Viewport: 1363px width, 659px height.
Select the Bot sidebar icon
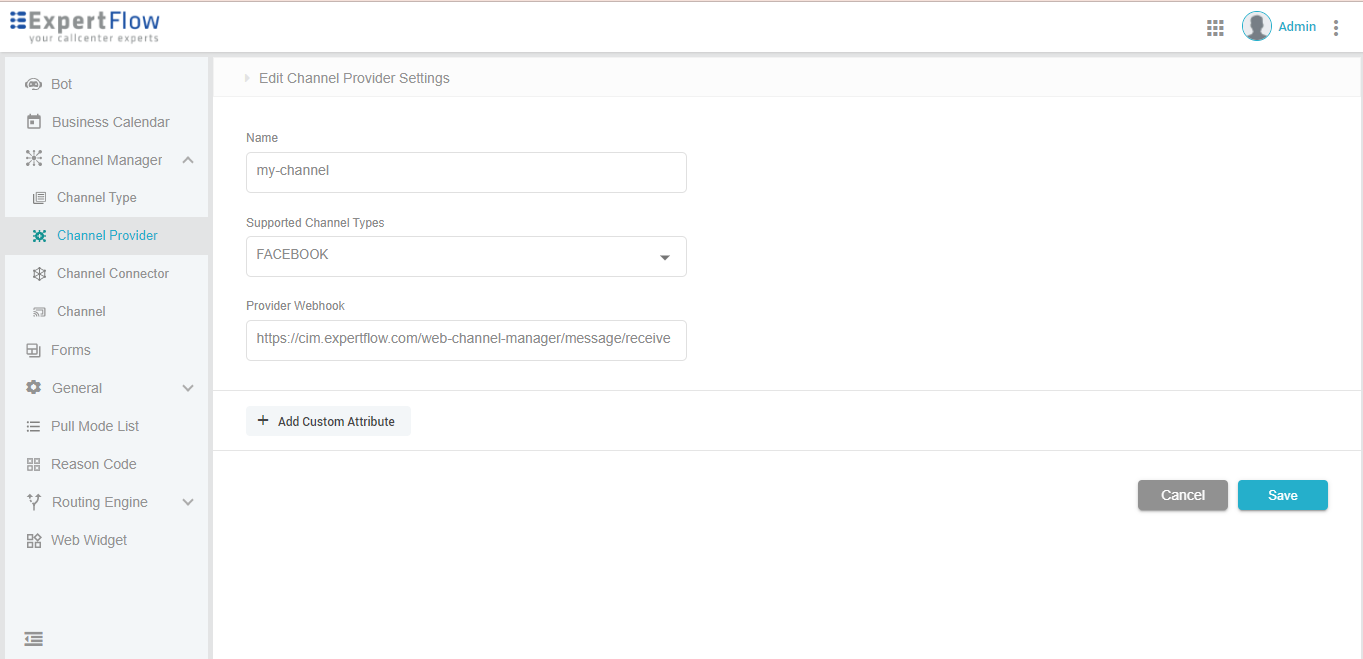pos(33,84)
